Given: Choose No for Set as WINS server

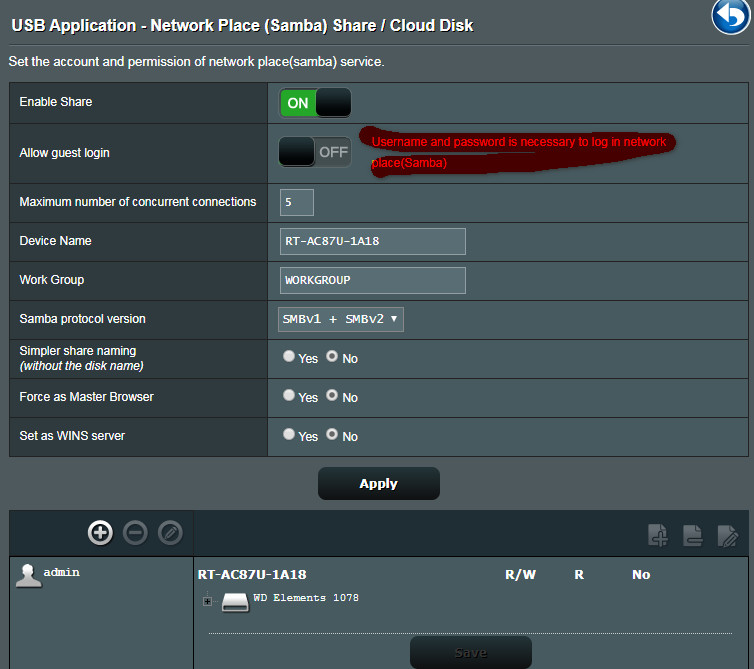Looking at the screenshot, I should [x=332, y=435].
